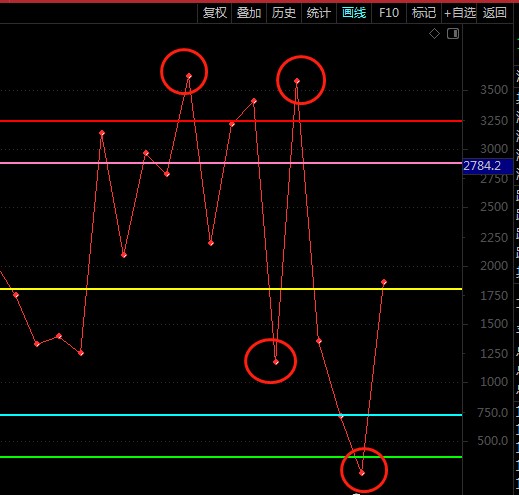Screen dimensions: 519x495
Task: Add the stock via +自选
Action: [x=459, y=13]
